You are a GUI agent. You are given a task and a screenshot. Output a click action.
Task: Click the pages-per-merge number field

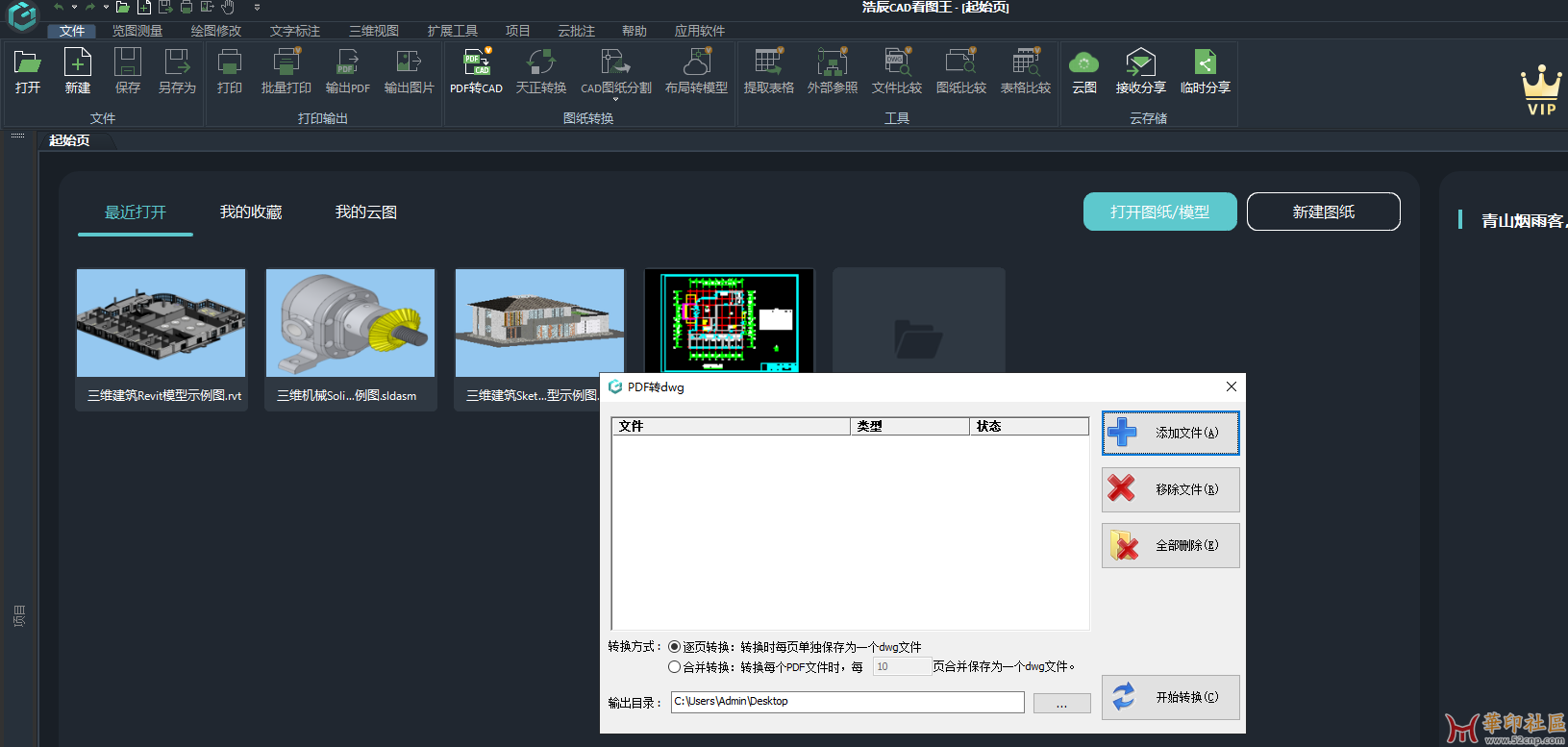point(902,666)
